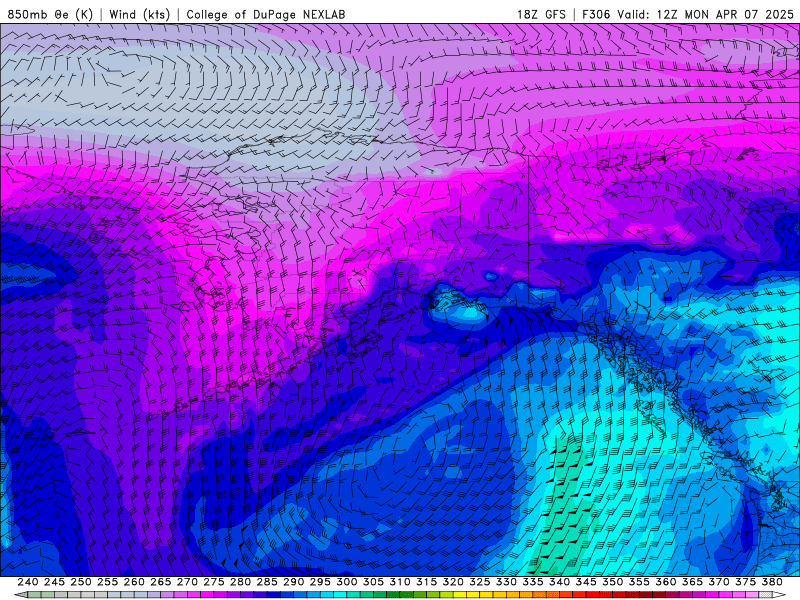Click the right arrow cap of the color bar
800x600 pixels.
(779, 595)
